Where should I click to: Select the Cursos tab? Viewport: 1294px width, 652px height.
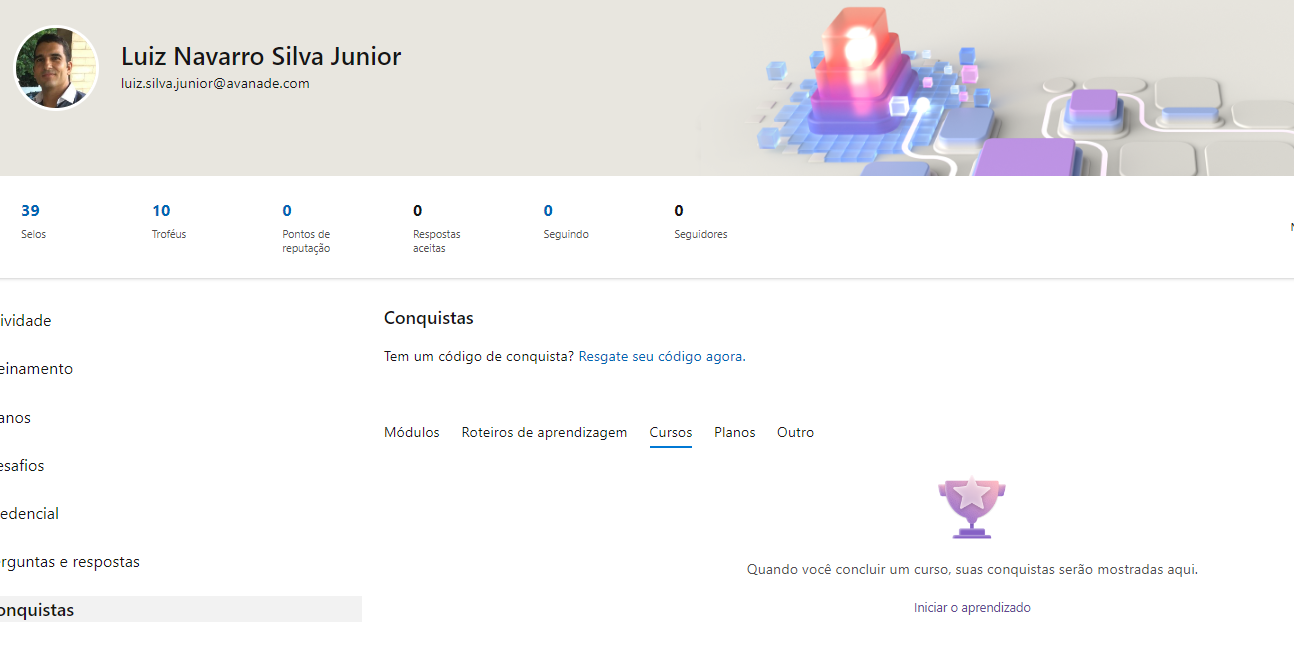tap(671, 432)
